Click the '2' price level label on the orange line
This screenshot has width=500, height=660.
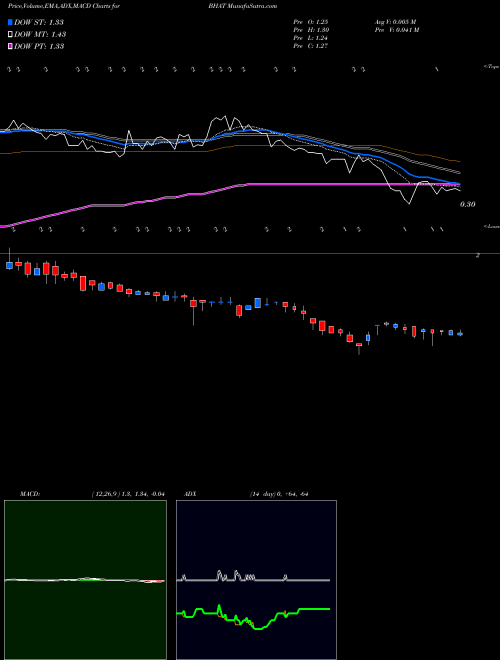coord(477,255)
